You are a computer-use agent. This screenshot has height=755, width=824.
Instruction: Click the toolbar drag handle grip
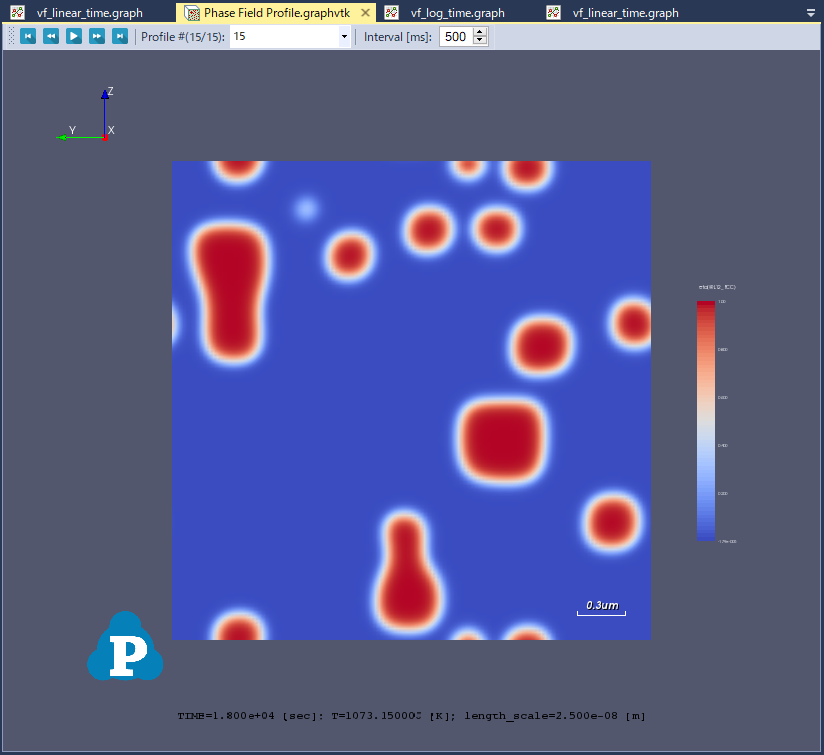11,36
